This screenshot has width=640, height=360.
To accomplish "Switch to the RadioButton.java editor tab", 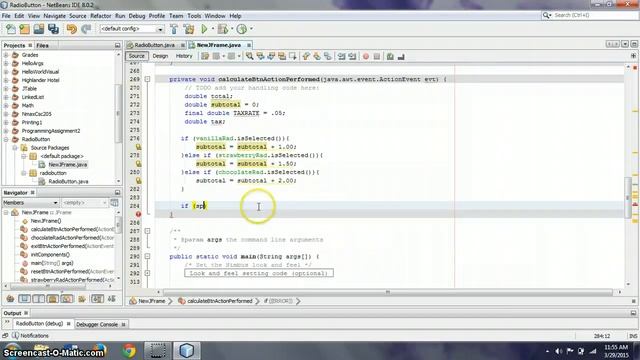I will pyautogui.click(x=155, y=45).
